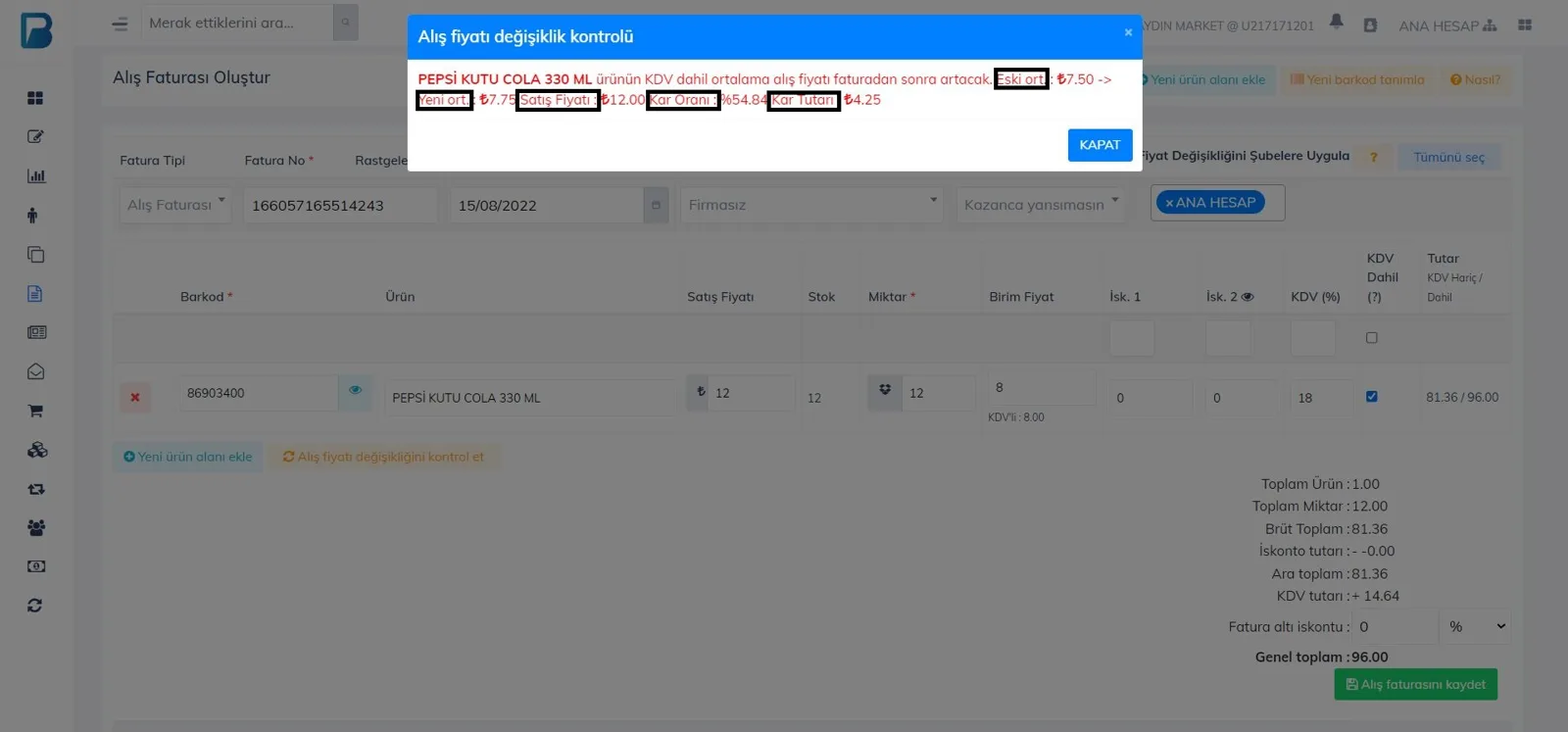Image resolution: width=1568 pixels, height=732 pixels.
Task: Open the Firmasız supplier dropdown
Action: (x=811, y=205)
